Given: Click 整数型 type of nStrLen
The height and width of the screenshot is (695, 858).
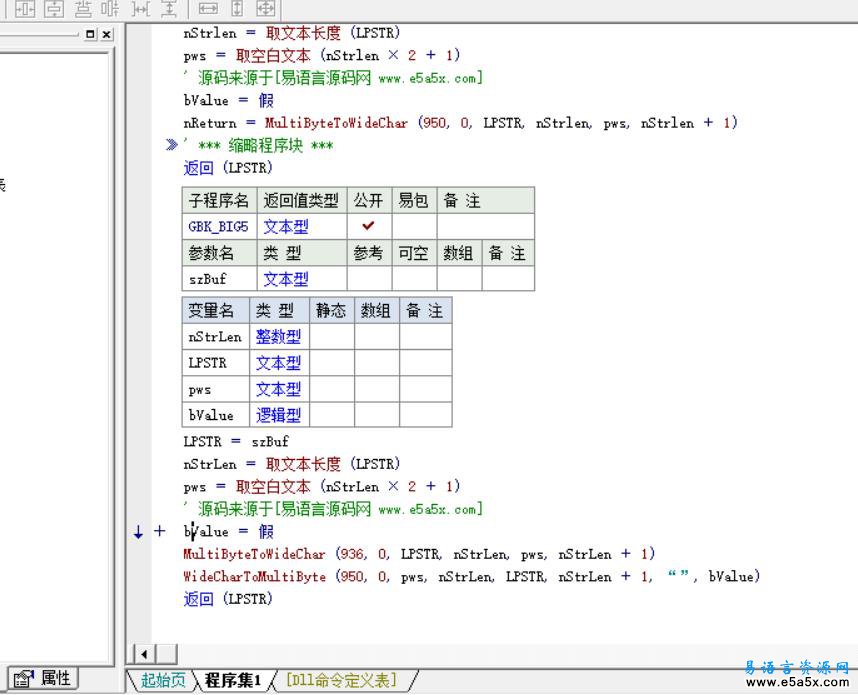Looking at the screenshot, I should [x=279, y=336].
